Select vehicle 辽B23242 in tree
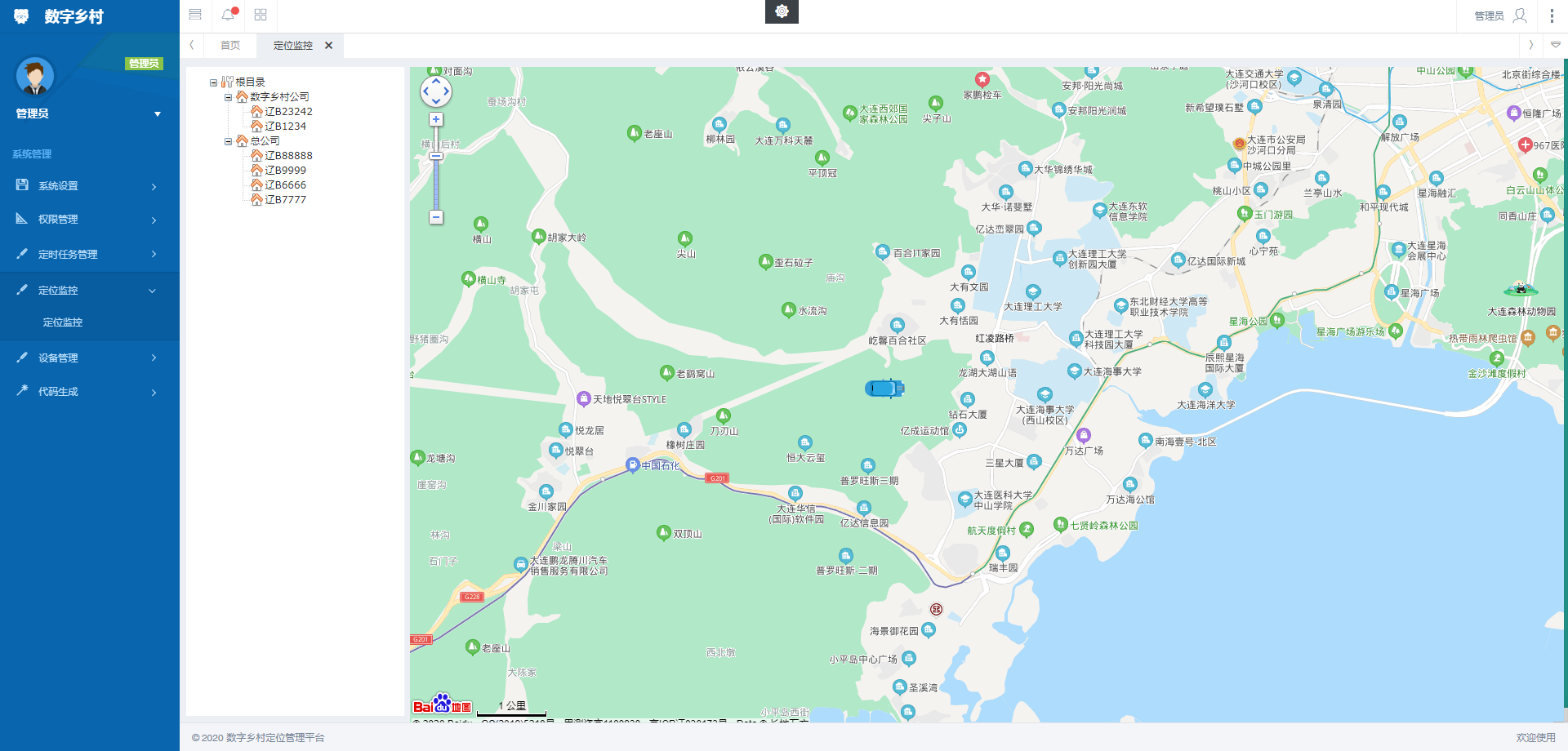The image size is (1568, 751). tap(288, 112)
